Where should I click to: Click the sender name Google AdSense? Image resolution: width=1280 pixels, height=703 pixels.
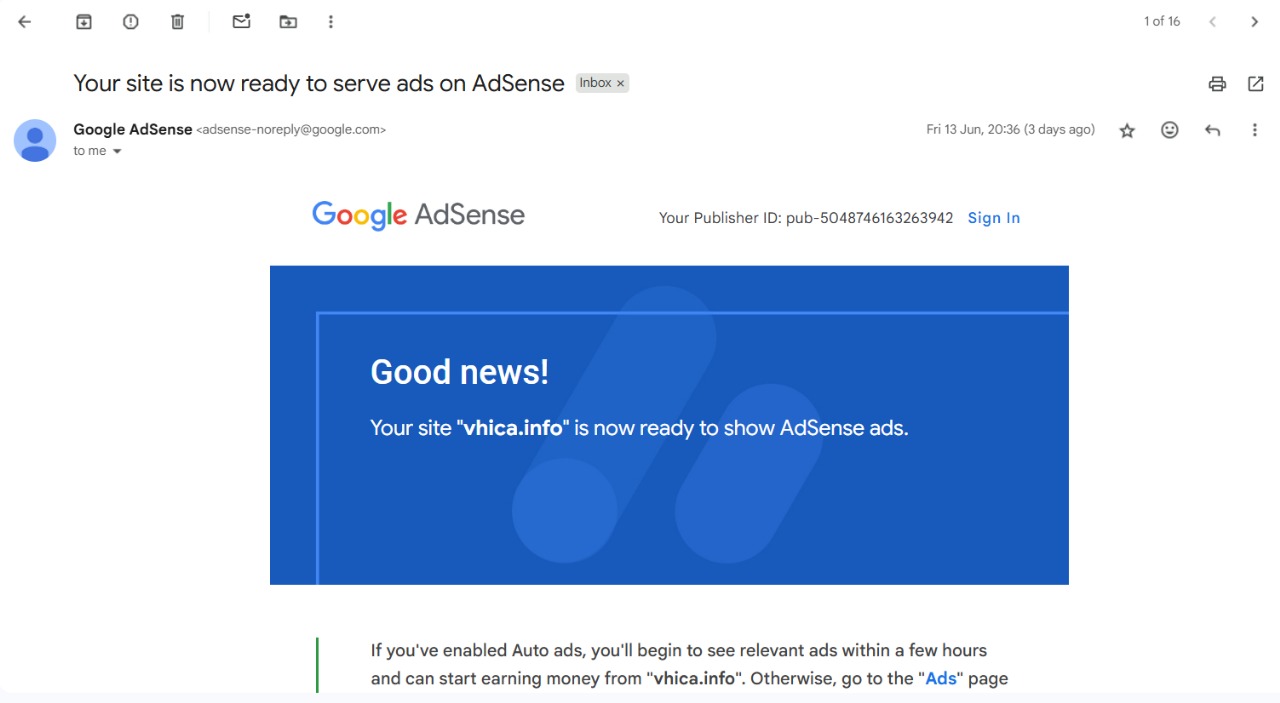(x=133, y=129)
